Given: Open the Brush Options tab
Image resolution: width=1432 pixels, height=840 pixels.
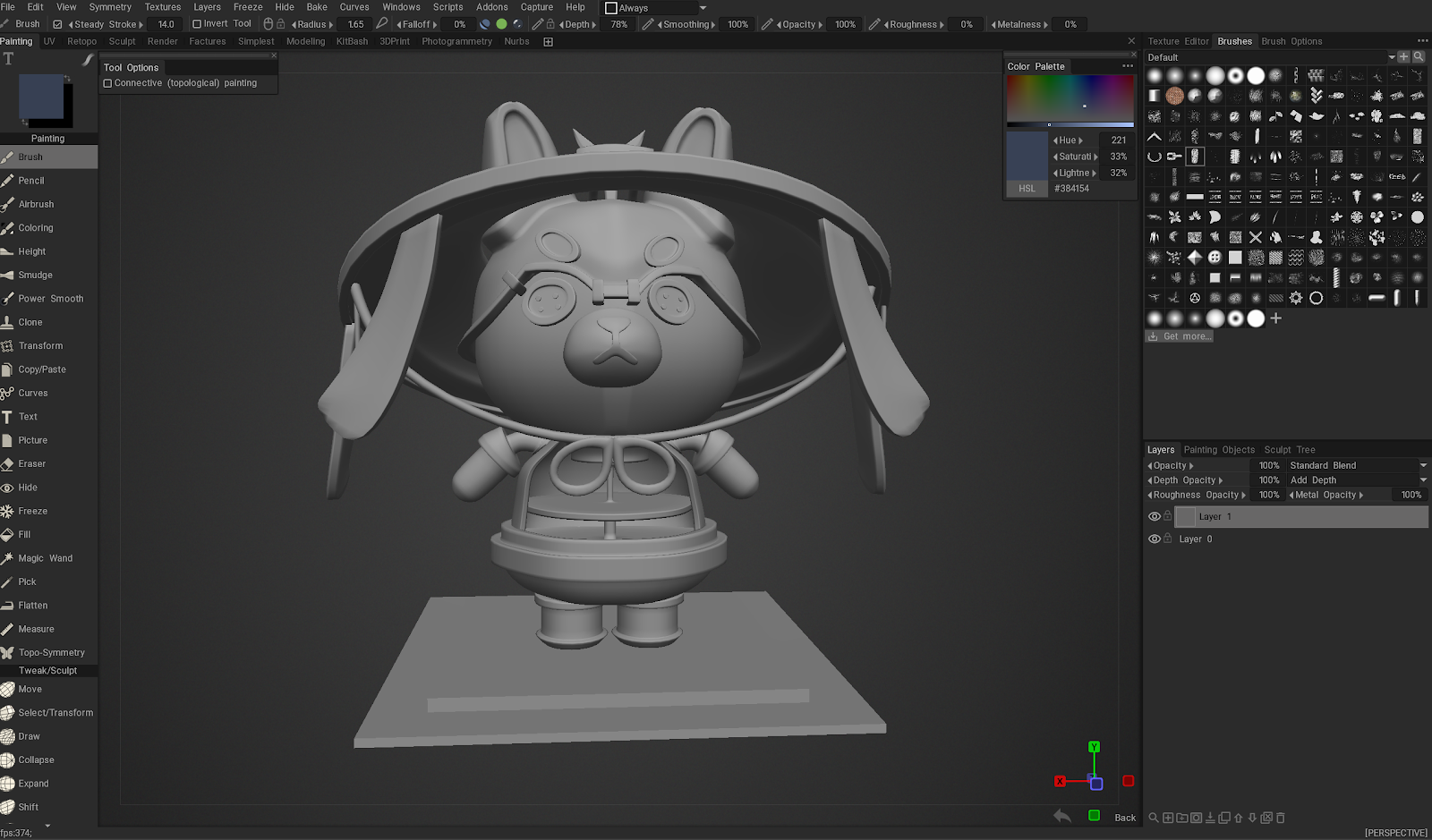Looking at the screenshot, I should (1291, 41).
